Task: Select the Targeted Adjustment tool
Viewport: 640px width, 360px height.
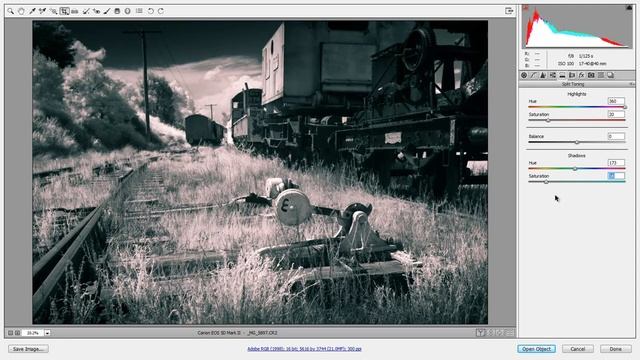Action: click(x=53, y=11)
